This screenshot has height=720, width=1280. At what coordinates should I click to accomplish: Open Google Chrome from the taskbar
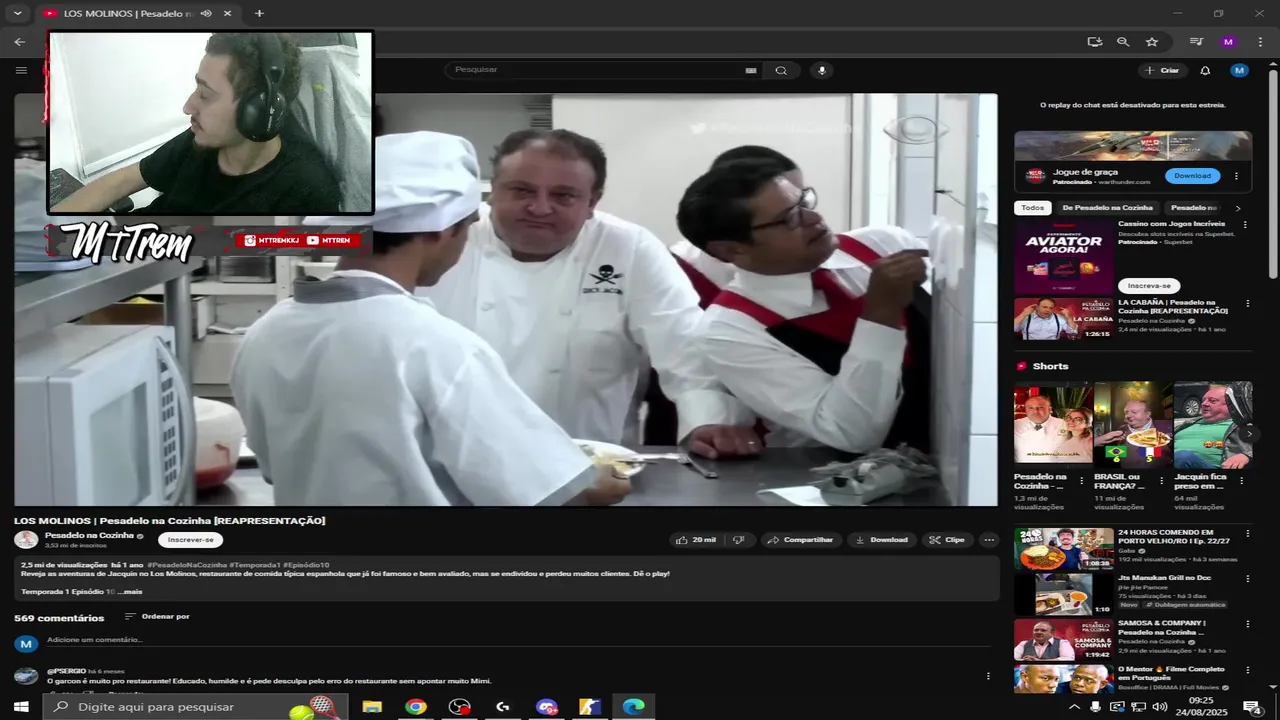point(416,707)
